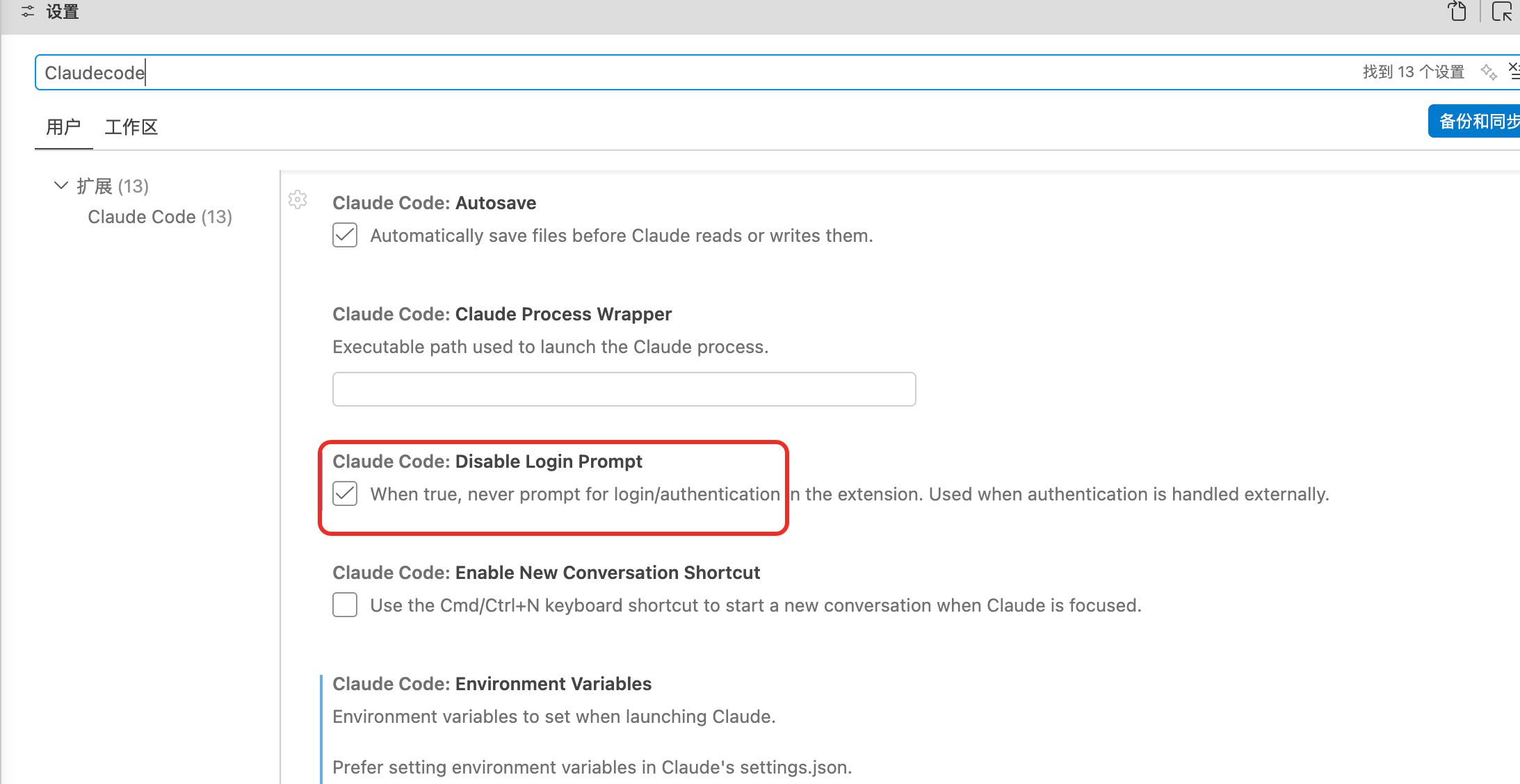Click the sparkle AI search icon
The height and width of the screenshot is (784, 1520).
1488,72
